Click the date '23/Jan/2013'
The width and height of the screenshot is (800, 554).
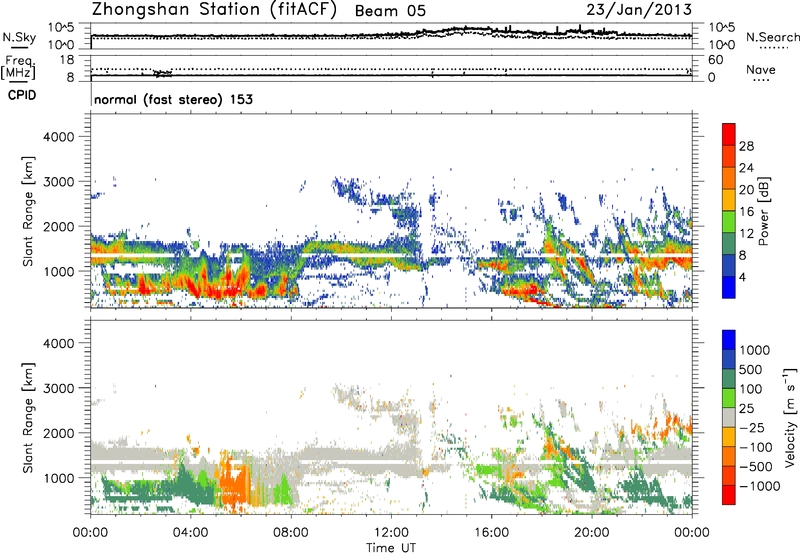click(639, 10)
